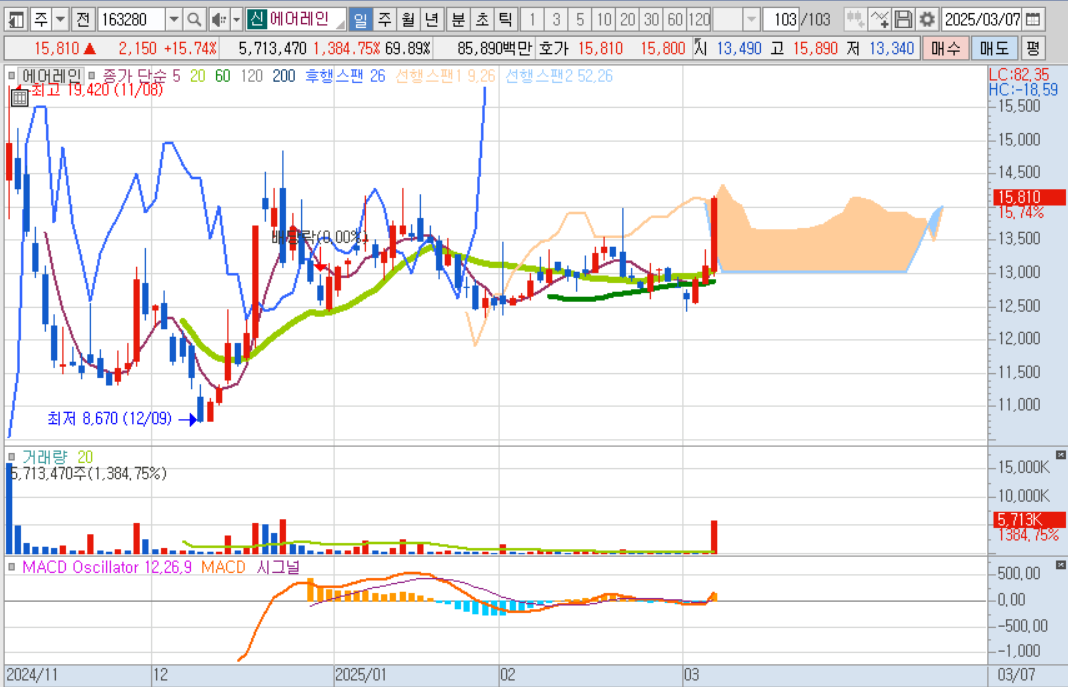Viewport: 1068px width, 687px height.
Task: Click the small square beside 거래량 label
Action: [12, 457]
